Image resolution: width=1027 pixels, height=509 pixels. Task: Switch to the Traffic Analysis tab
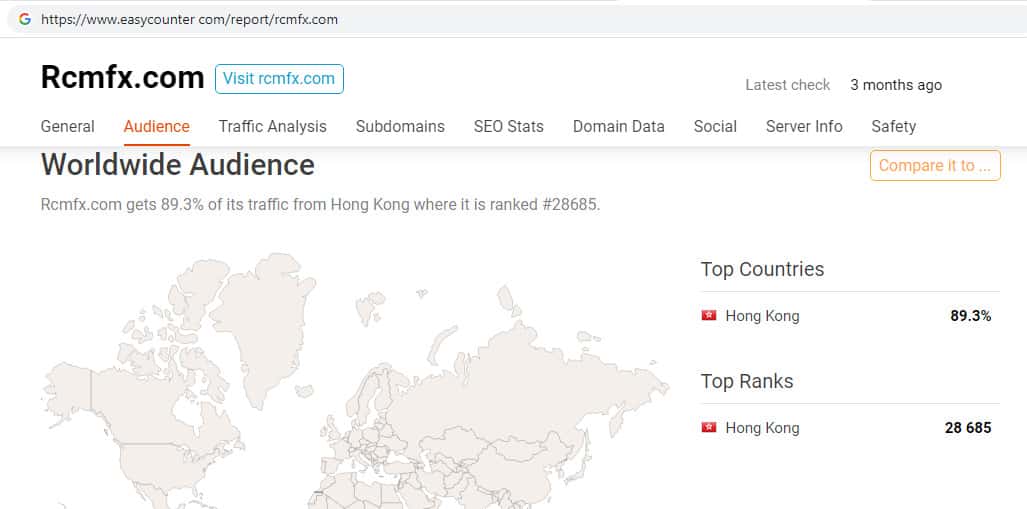pos(273,126)
